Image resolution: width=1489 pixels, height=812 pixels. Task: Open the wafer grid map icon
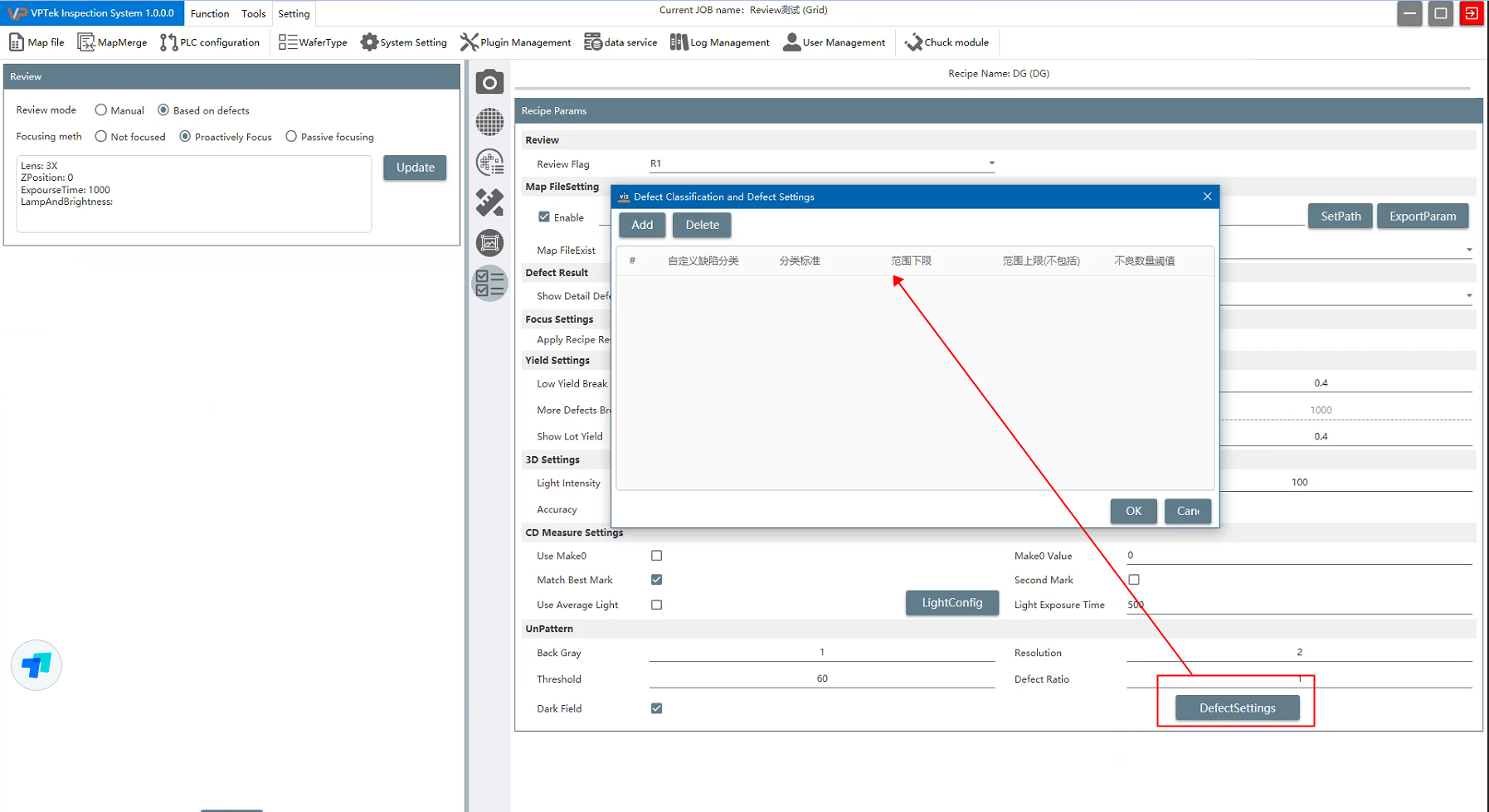tap(489, 122)
